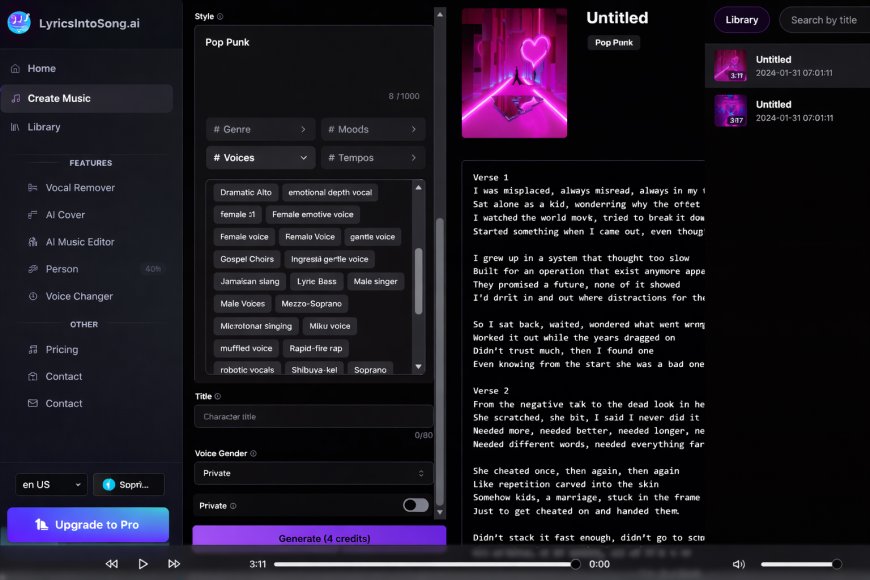
Task: Click the LyricsIntoSong.ai logo icon
Action: 19,23
